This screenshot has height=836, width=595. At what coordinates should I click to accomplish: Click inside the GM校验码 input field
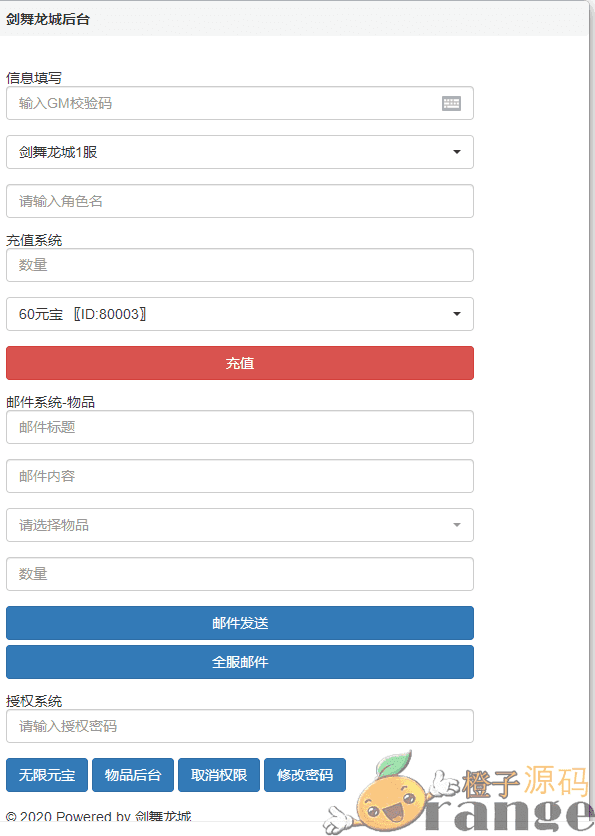coord(200,103)
